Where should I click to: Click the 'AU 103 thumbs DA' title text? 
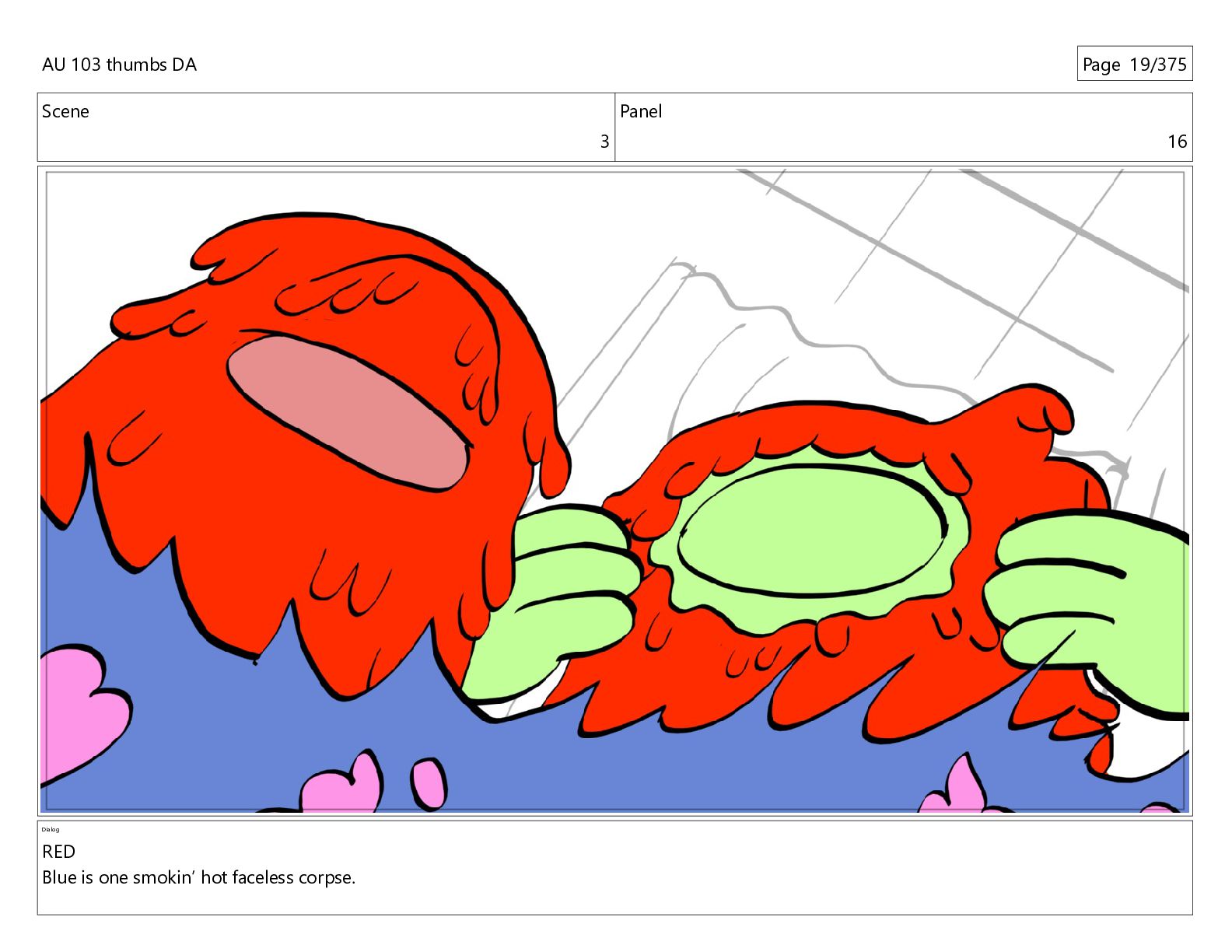(x=119, y=65)
